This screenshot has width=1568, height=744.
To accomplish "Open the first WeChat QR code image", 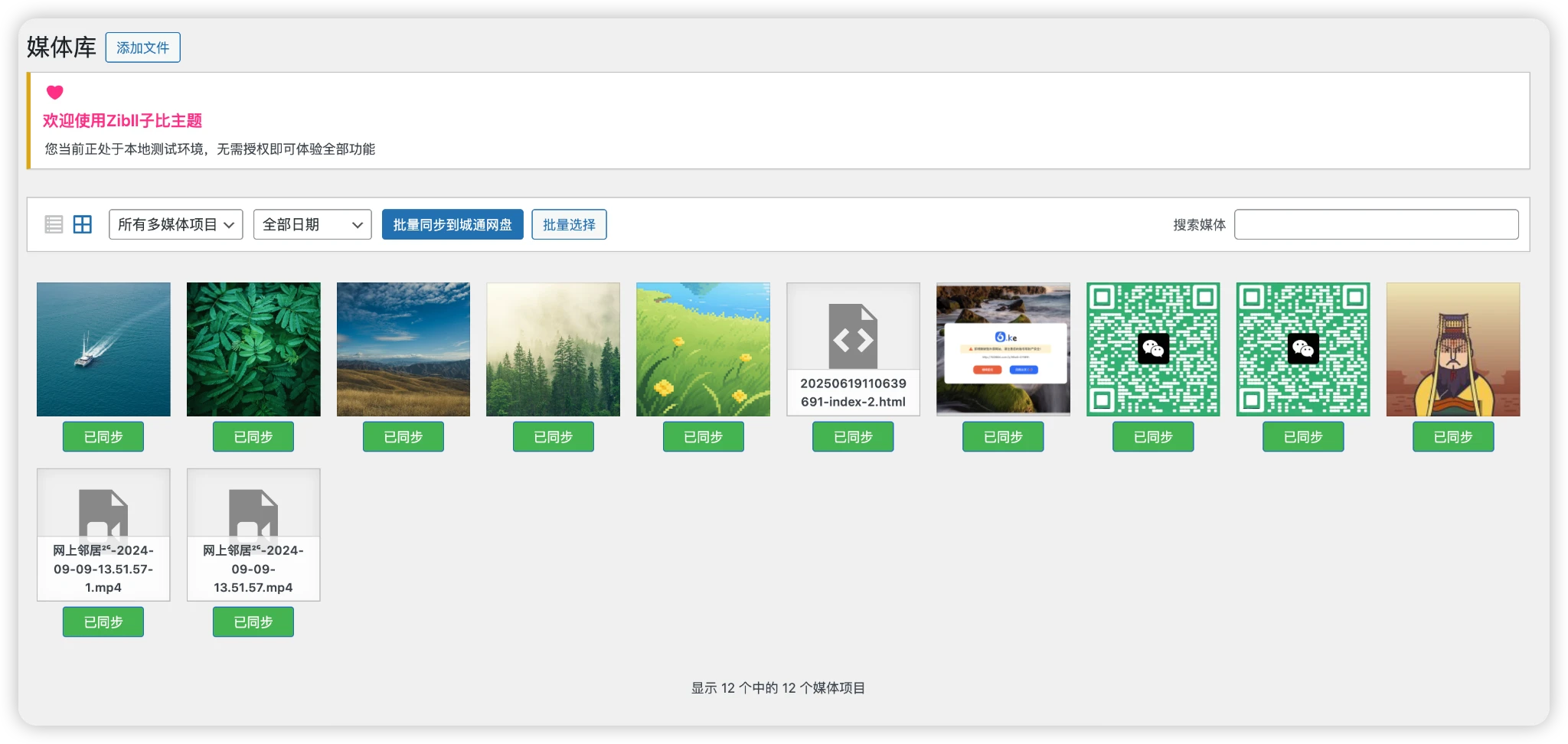I will (1153, 348).
